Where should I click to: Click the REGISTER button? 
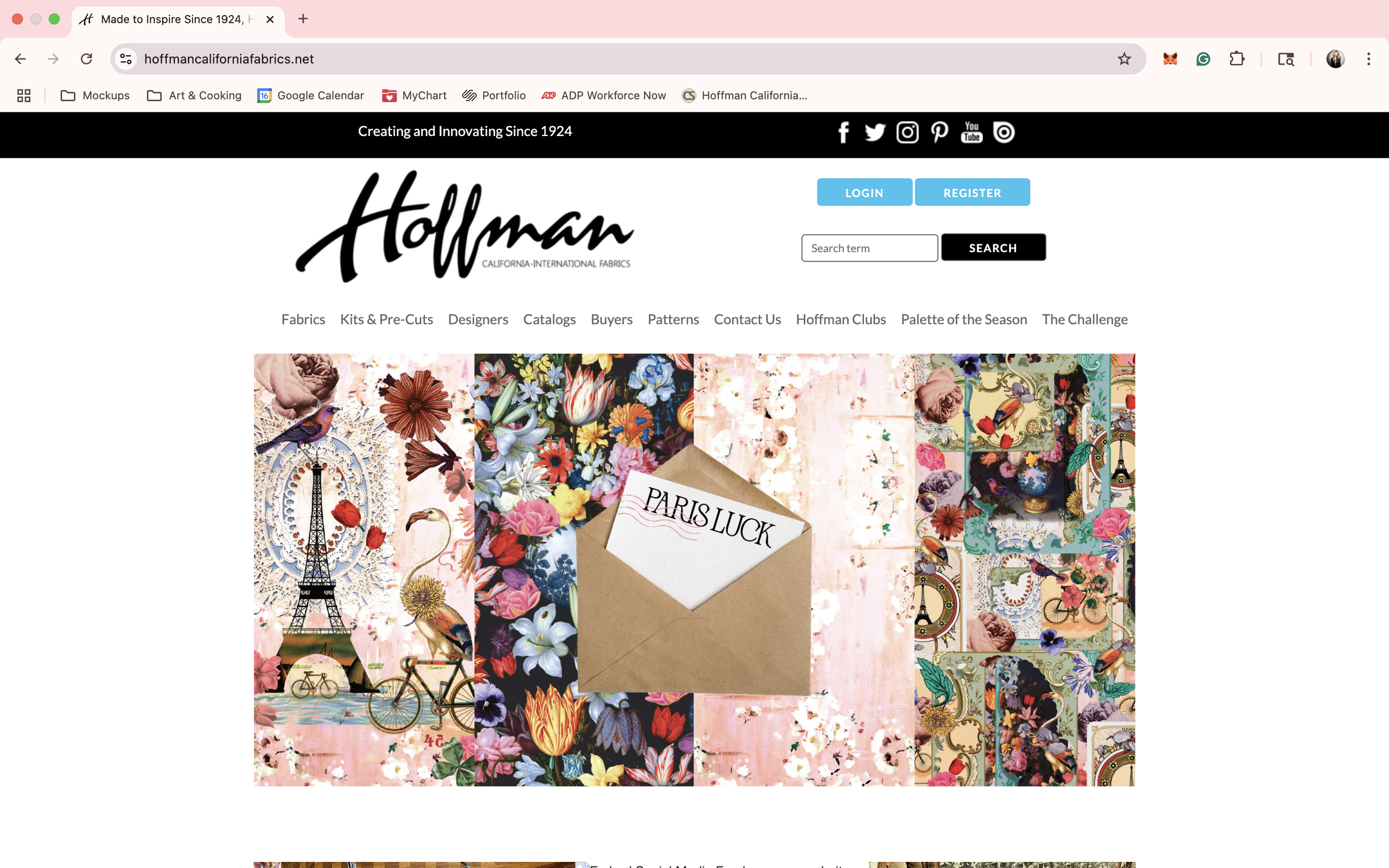click(x=972, y=193)
